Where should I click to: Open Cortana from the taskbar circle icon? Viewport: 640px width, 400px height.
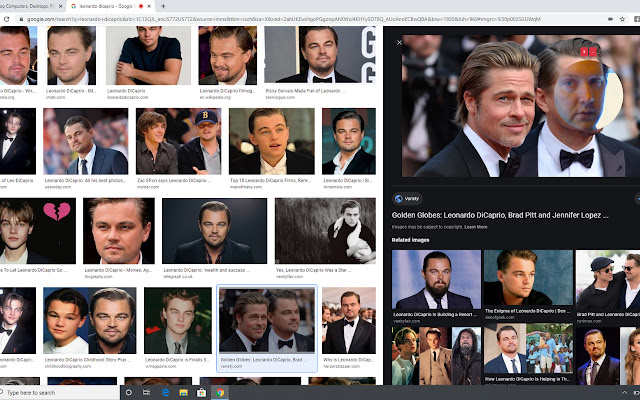(129, 393)
